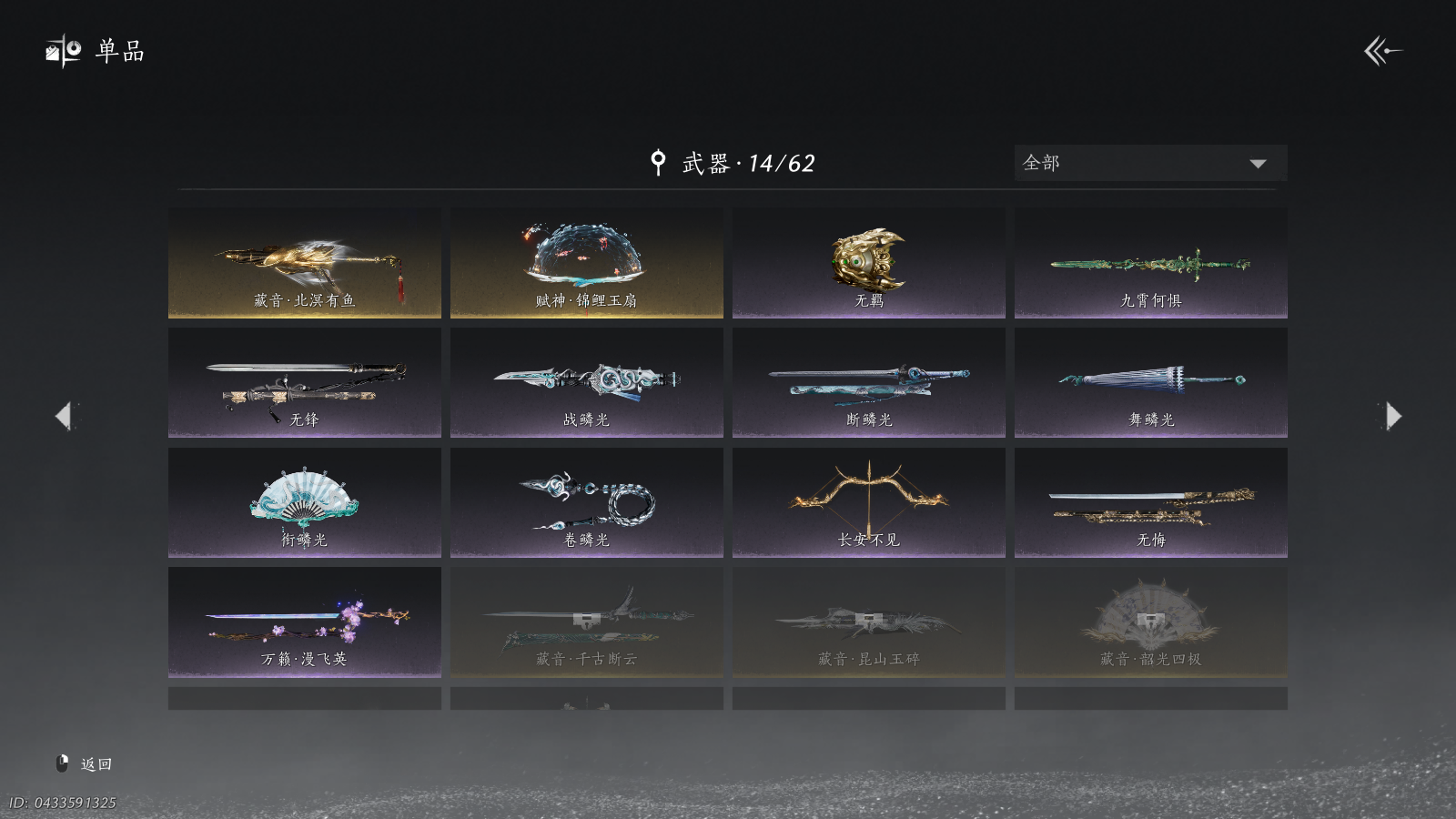The image size is (1456, 819).
Task: Select the 无锋 blade item
Action: pyautogui.click(x=305, y=382)
